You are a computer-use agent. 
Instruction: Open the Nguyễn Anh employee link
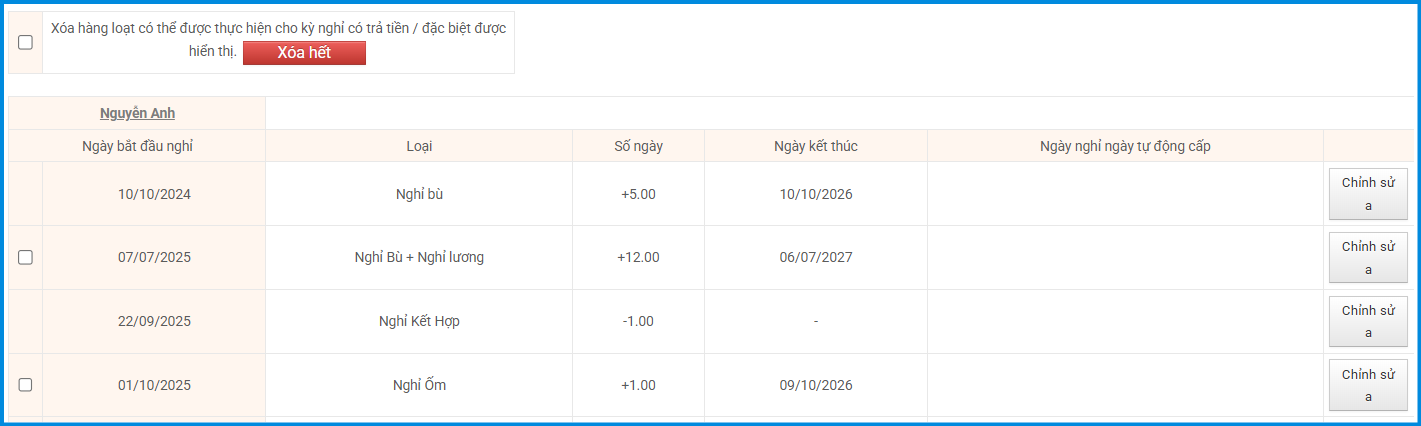(137, 113)
